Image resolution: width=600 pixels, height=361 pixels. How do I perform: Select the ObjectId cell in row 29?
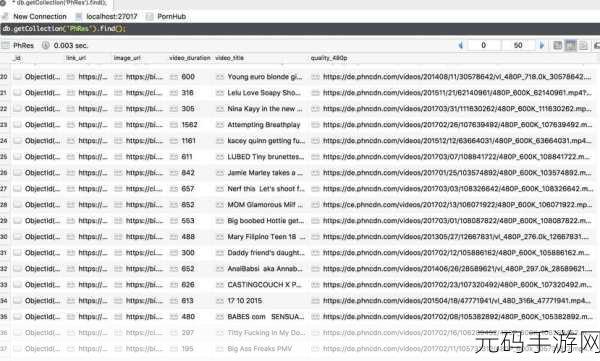[x=42, y=221]
